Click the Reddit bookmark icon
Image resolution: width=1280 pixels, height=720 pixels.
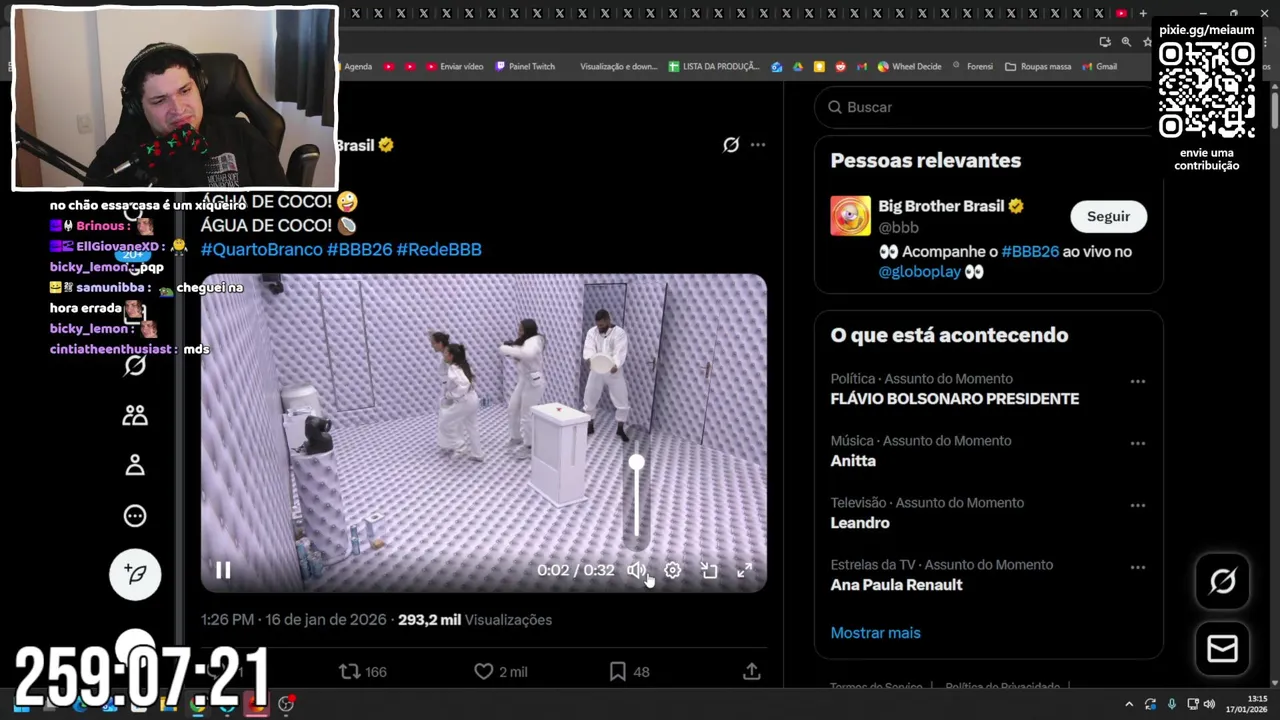[x=840, y=67]
